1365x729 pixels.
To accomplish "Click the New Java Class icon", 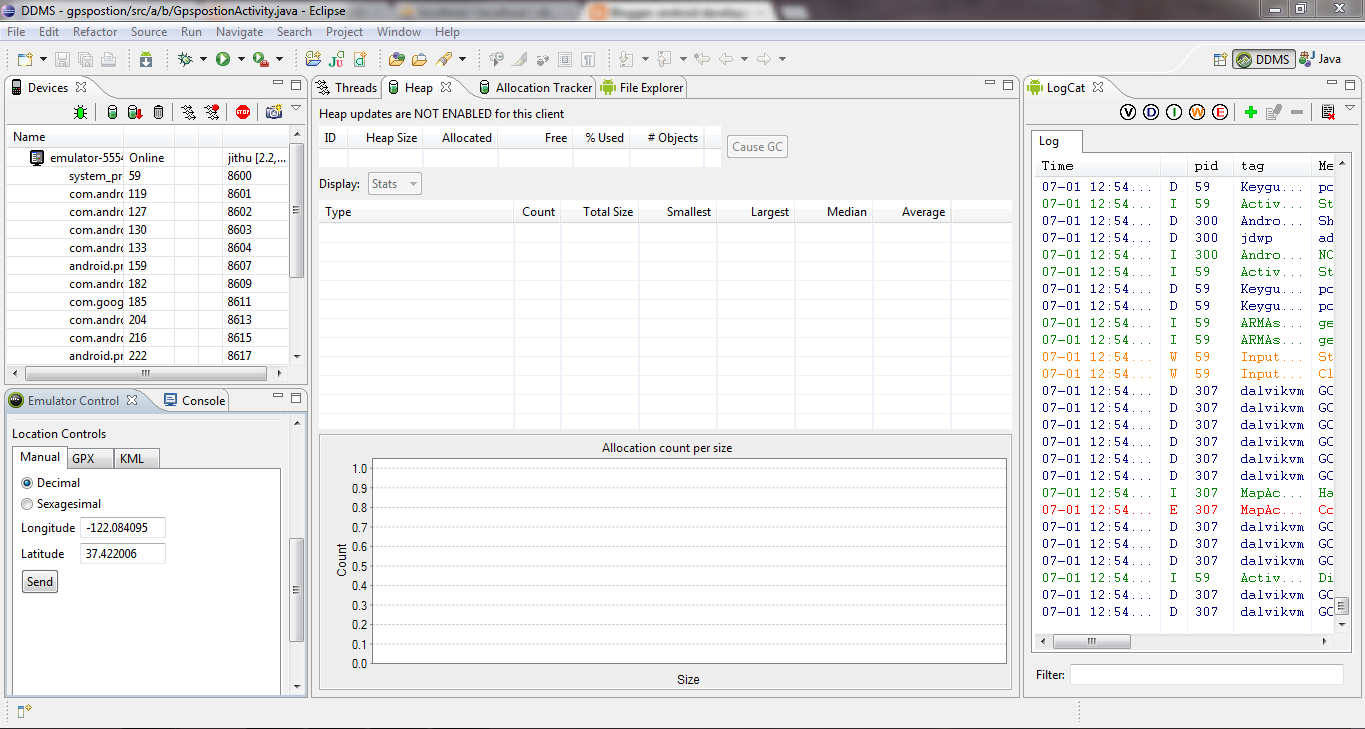I will tap(360, 59).
